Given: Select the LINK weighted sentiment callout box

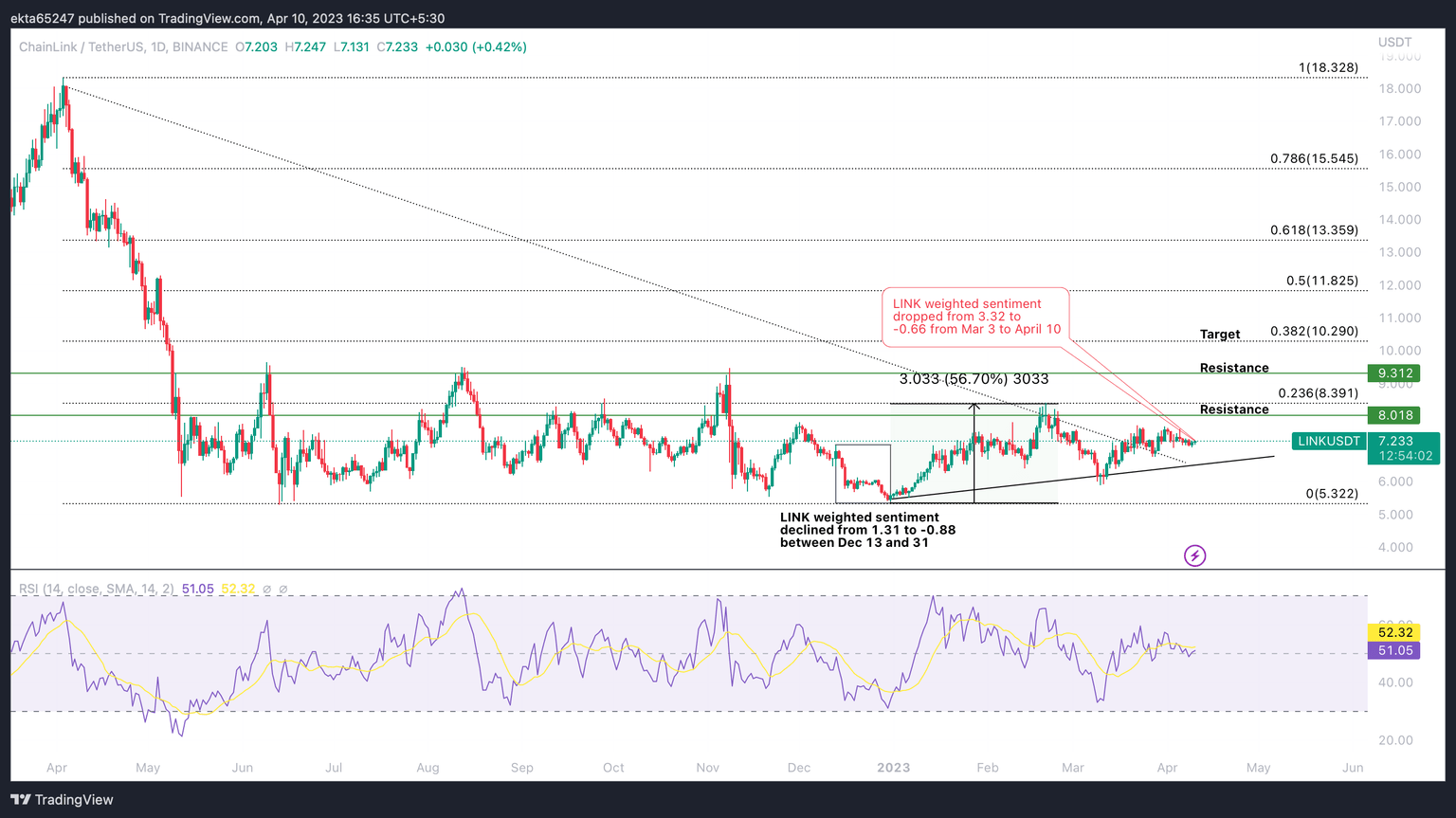Looking at the screenshot, I should click(975, 317).
